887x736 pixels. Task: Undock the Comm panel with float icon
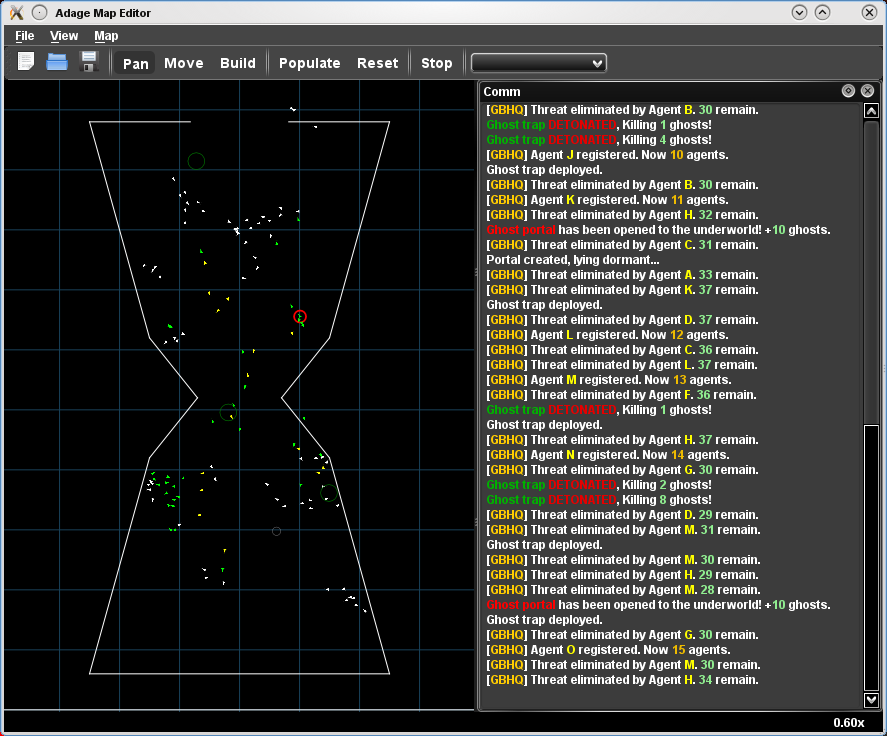[848, 91]
